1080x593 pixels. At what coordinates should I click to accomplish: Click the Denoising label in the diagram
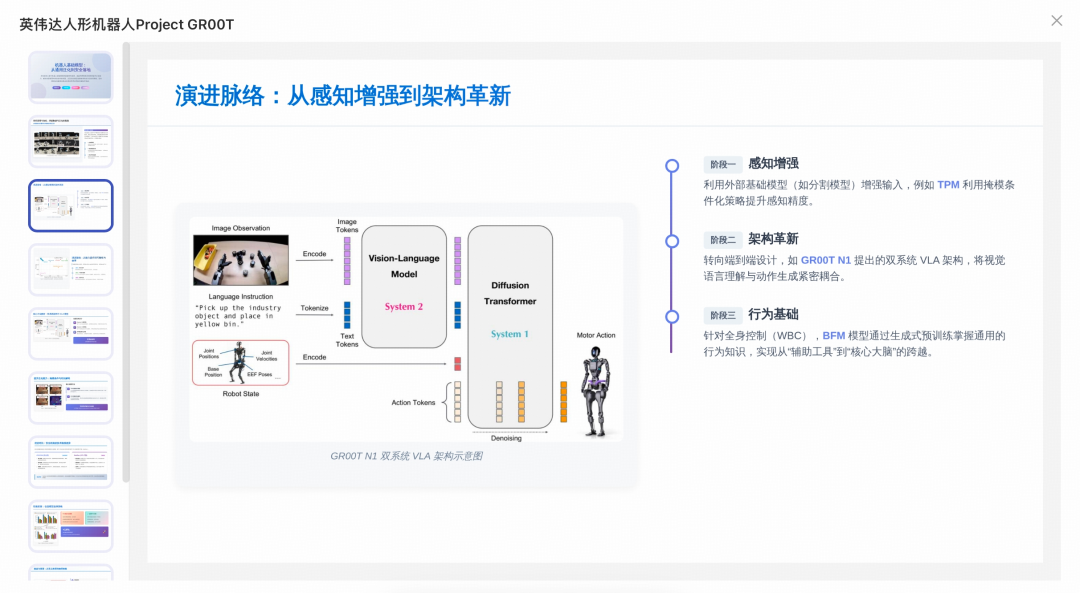506,438
